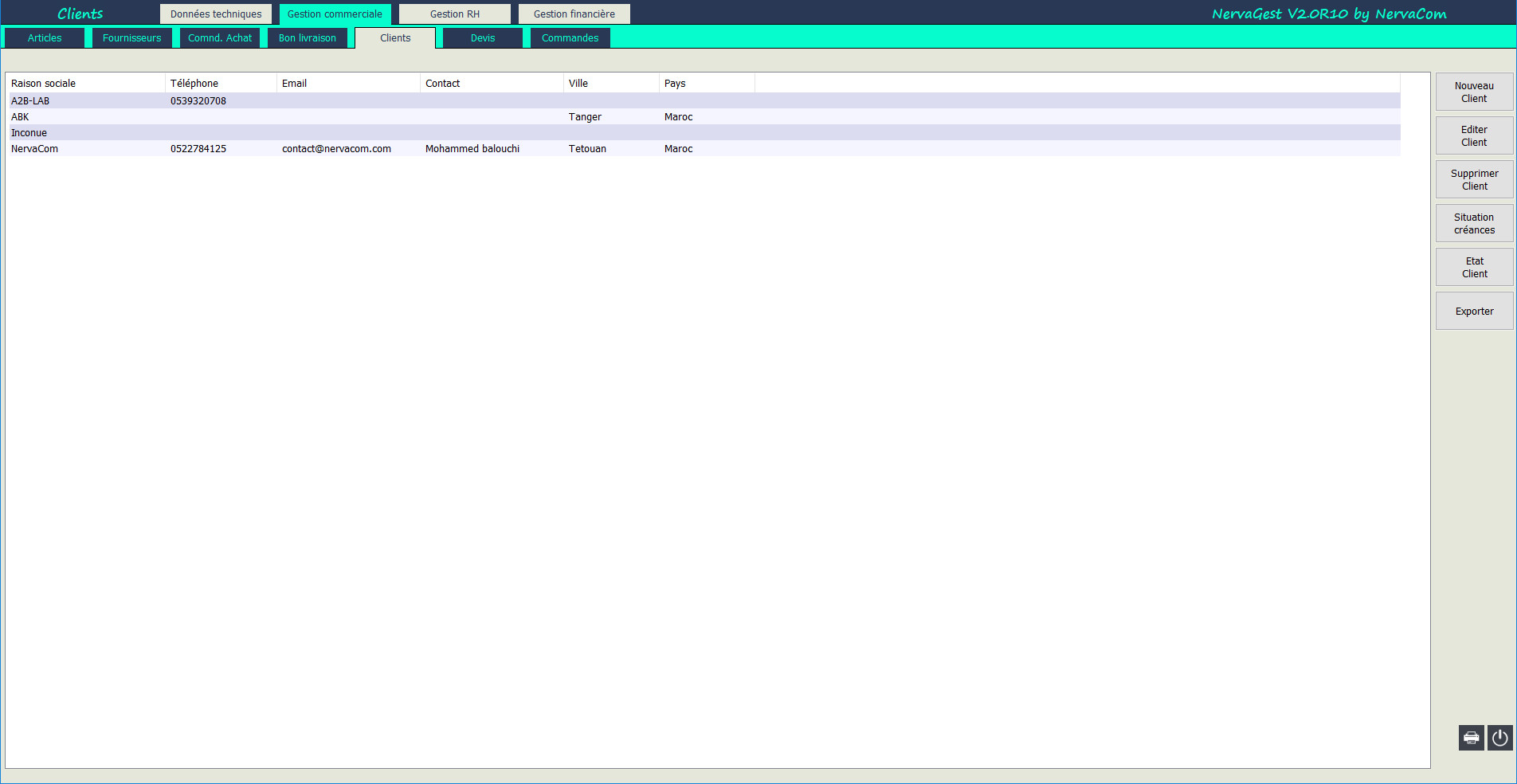Click the Etat Client button
Screen dimensions: 1517x784
point(1474,268)
